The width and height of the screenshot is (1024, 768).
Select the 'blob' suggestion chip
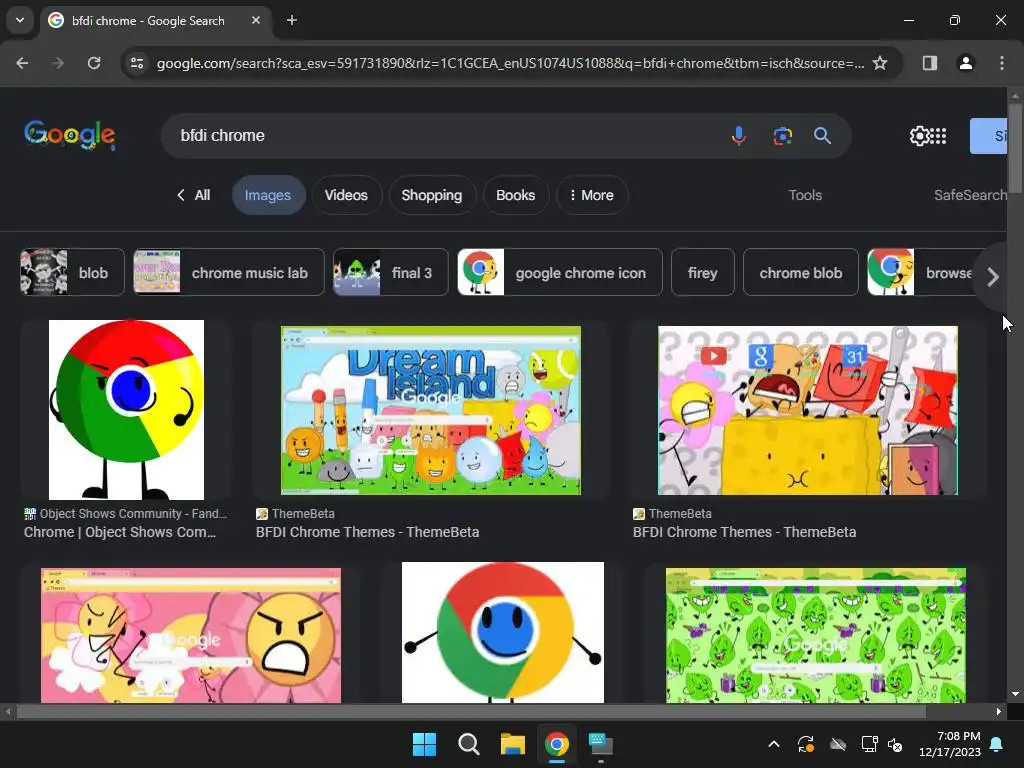(72, 272)
